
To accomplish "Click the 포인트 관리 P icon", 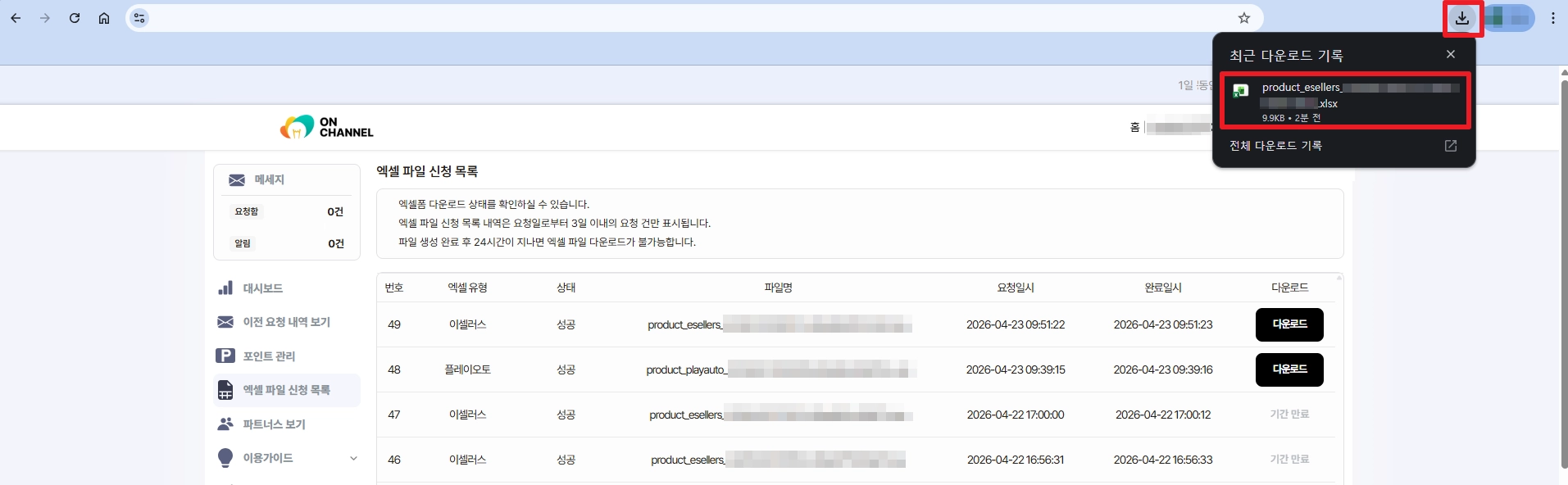I will coord(225,356).
